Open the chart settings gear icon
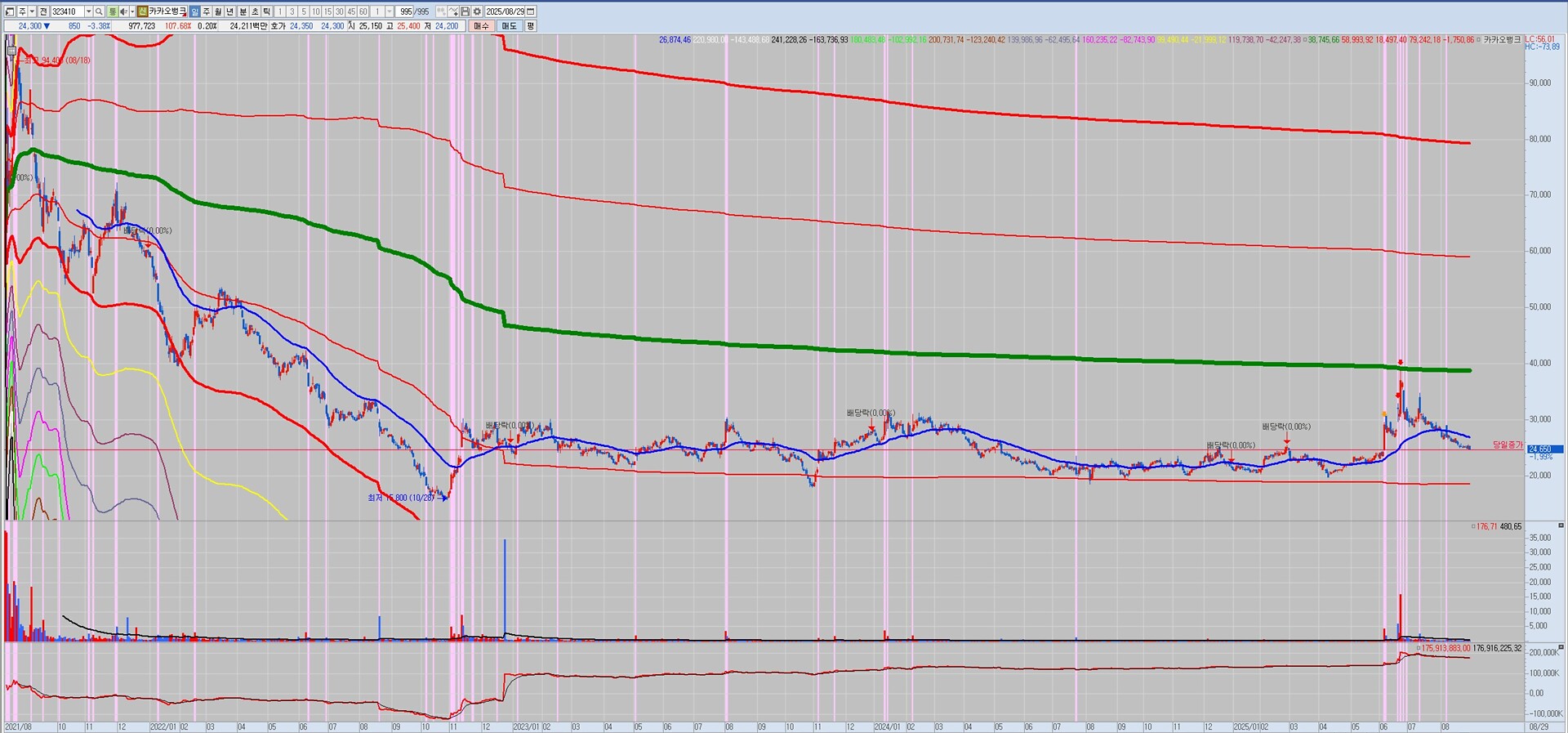 477,11
